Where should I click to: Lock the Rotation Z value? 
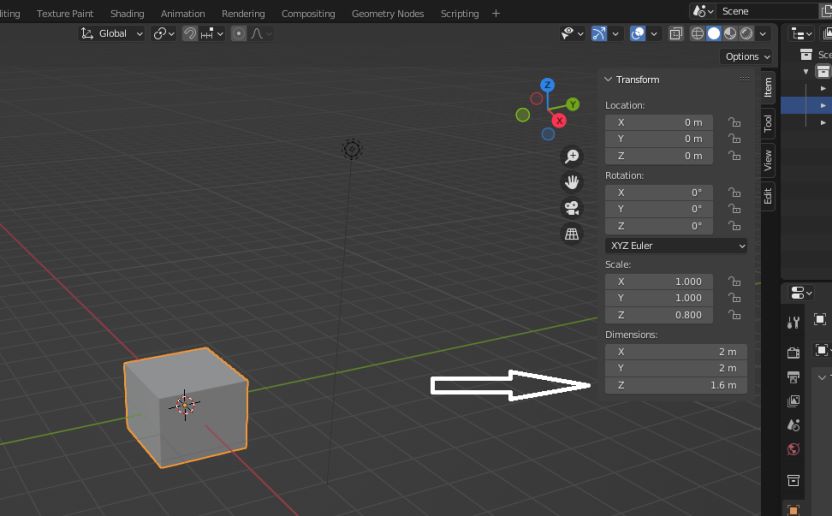pyautogui.click(x=734, y=226)
